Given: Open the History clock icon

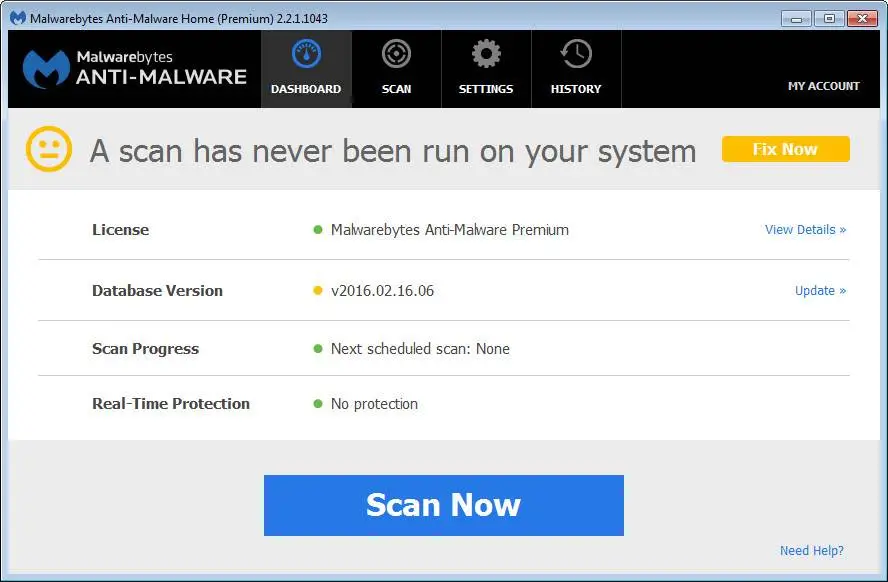Looking at the screenshot, I should [x=576, y=54].
